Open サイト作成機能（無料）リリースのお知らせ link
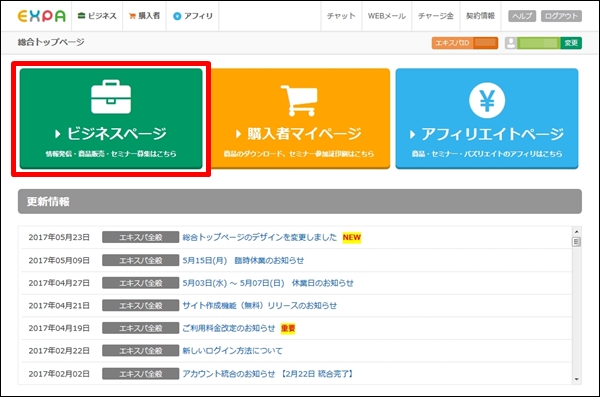The image size is (600, 397). (x=259, y=306)
